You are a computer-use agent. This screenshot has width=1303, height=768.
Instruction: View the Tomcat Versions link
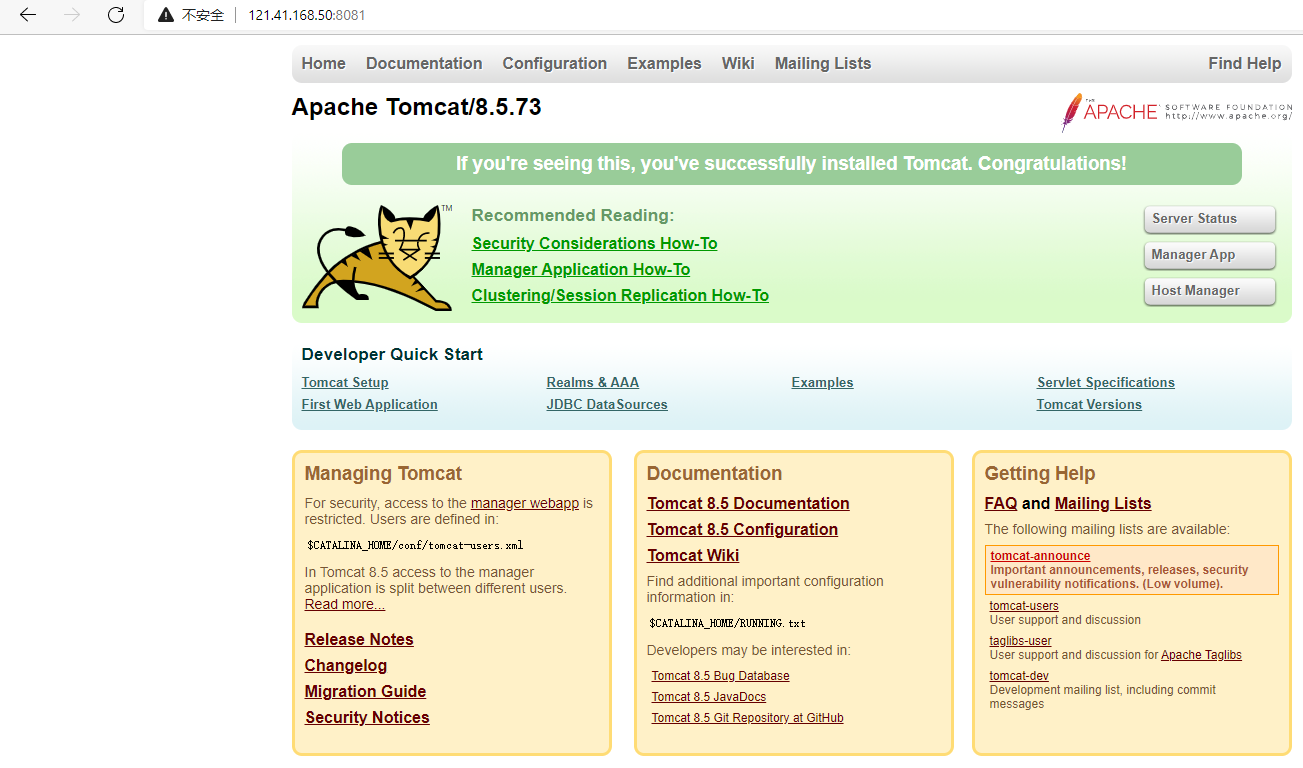click(x=1089, y=405)
